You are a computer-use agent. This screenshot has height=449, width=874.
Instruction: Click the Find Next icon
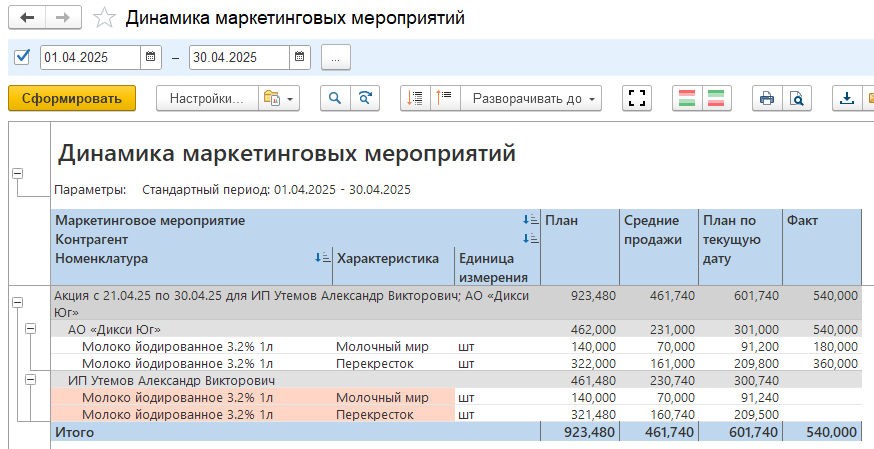click(365, 98)
